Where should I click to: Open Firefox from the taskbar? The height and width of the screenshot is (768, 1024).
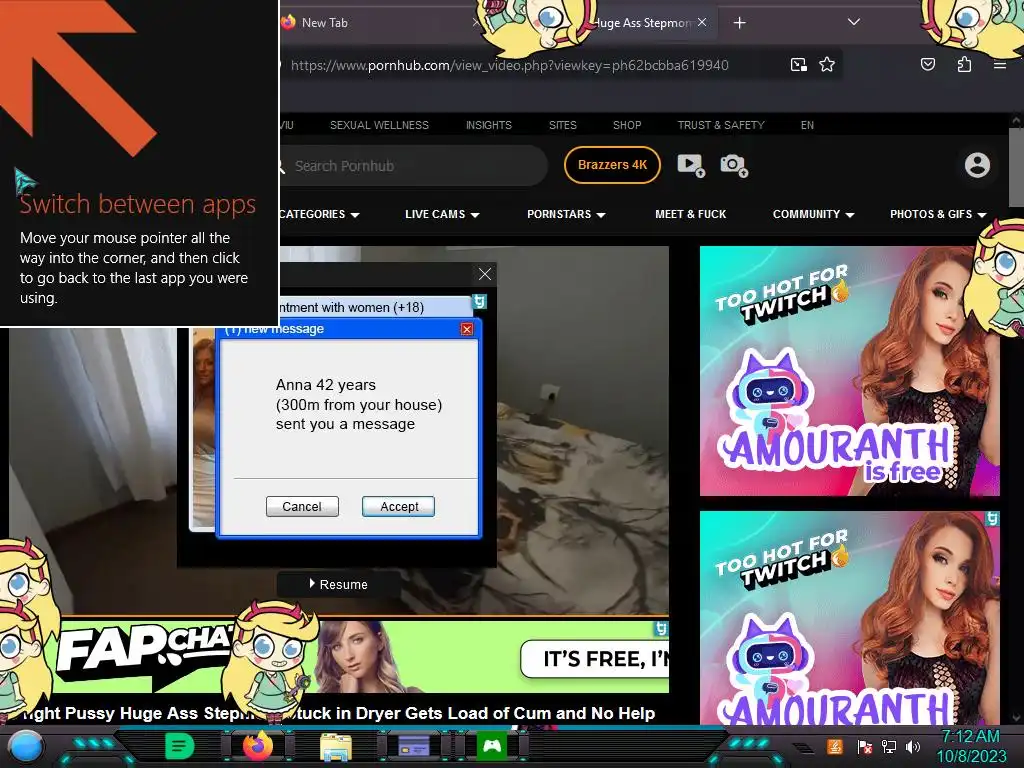tap(257, 746)
